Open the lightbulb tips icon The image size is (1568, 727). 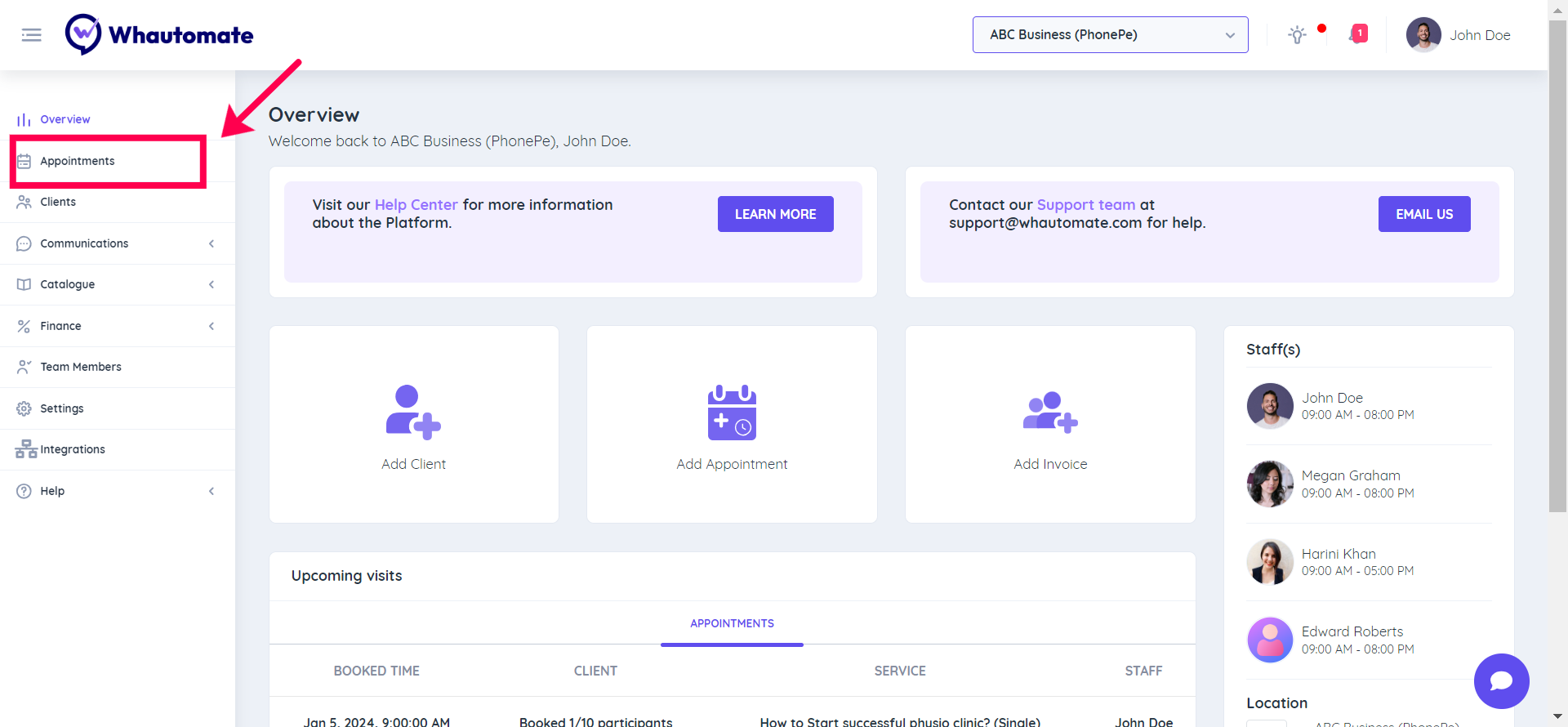tap(1297, 35)
